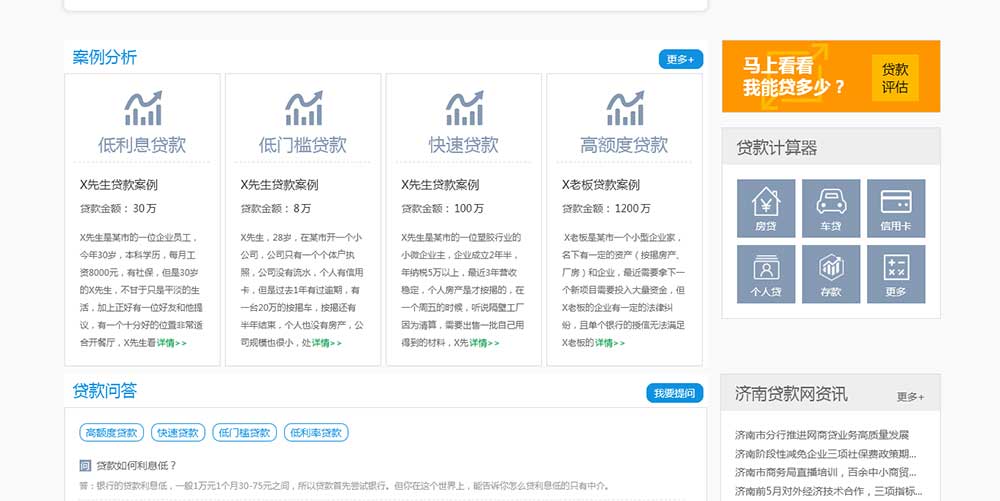Click the chart icon above 高额度贷款

coord(624,108)
